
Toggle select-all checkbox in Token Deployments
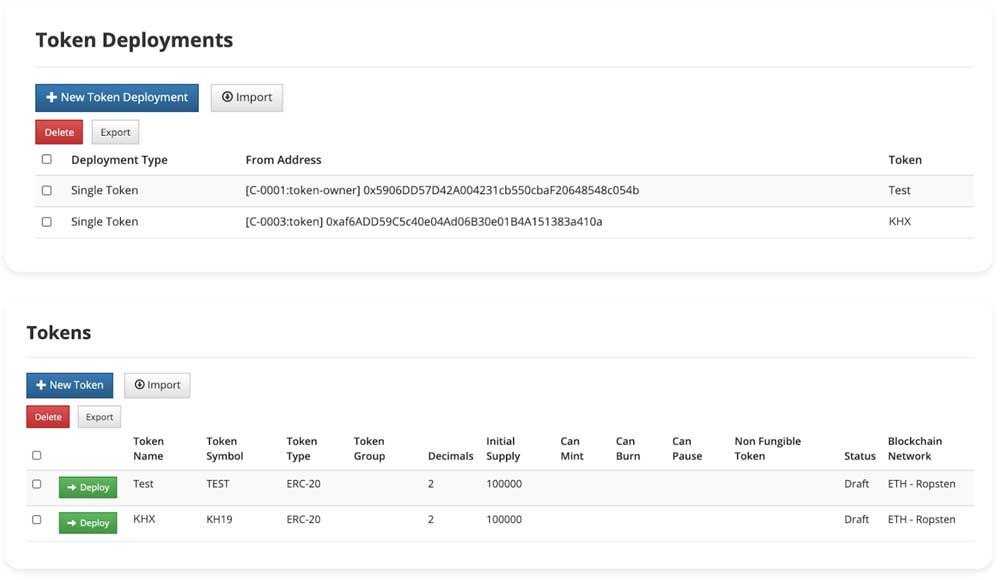pos(47,159)
